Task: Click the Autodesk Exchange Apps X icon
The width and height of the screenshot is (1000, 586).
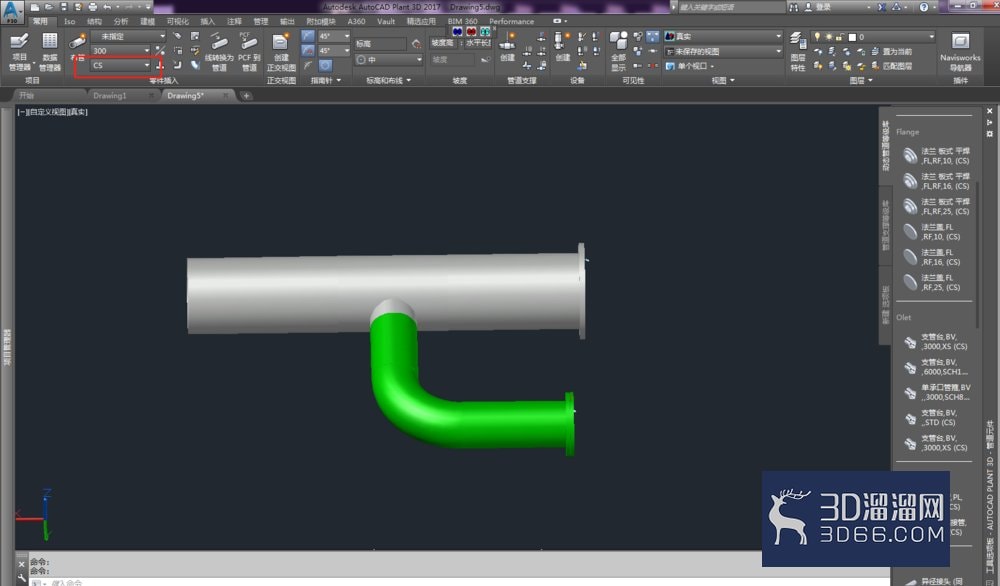Action: 881,7
